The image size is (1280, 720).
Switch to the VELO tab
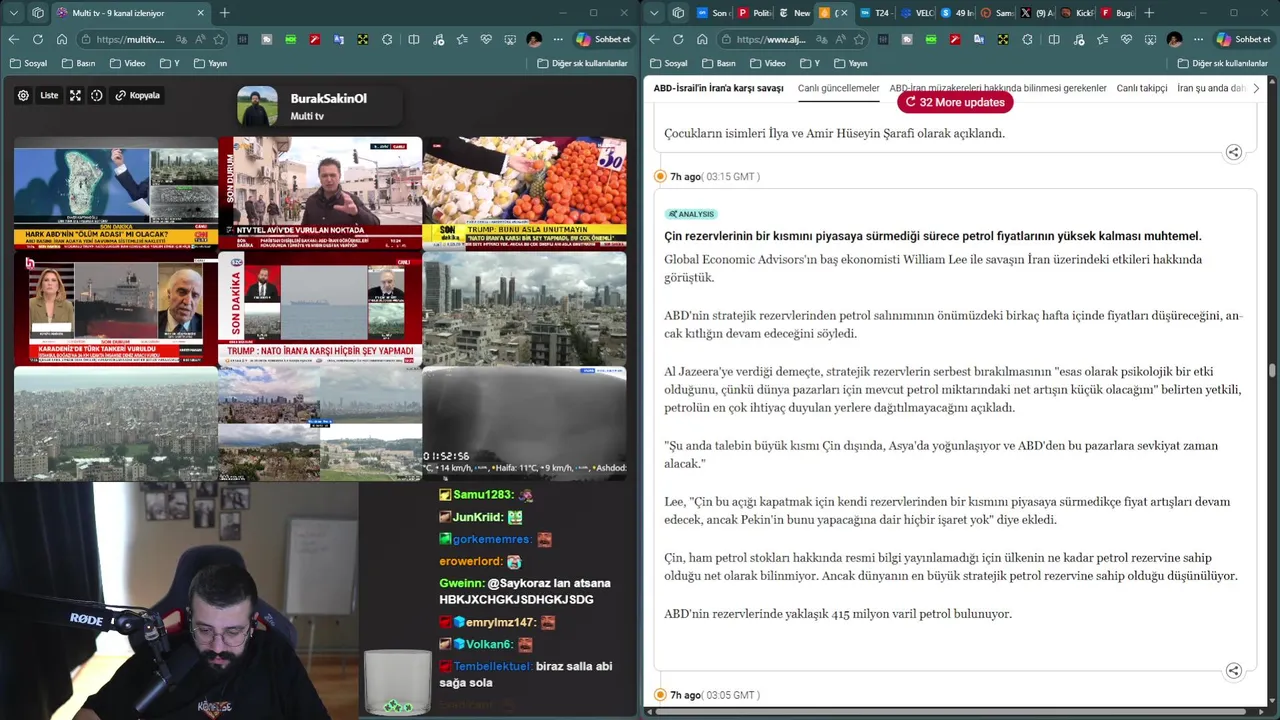point(916,13)
